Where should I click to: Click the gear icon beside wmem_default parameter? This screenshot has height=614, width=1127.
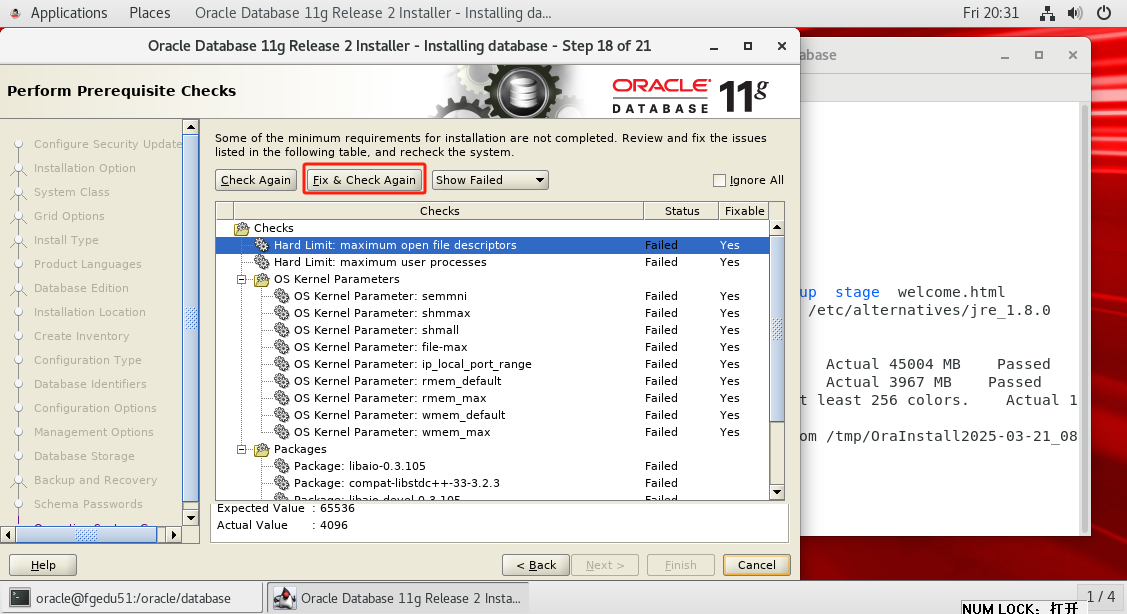(x=282, y=416)
